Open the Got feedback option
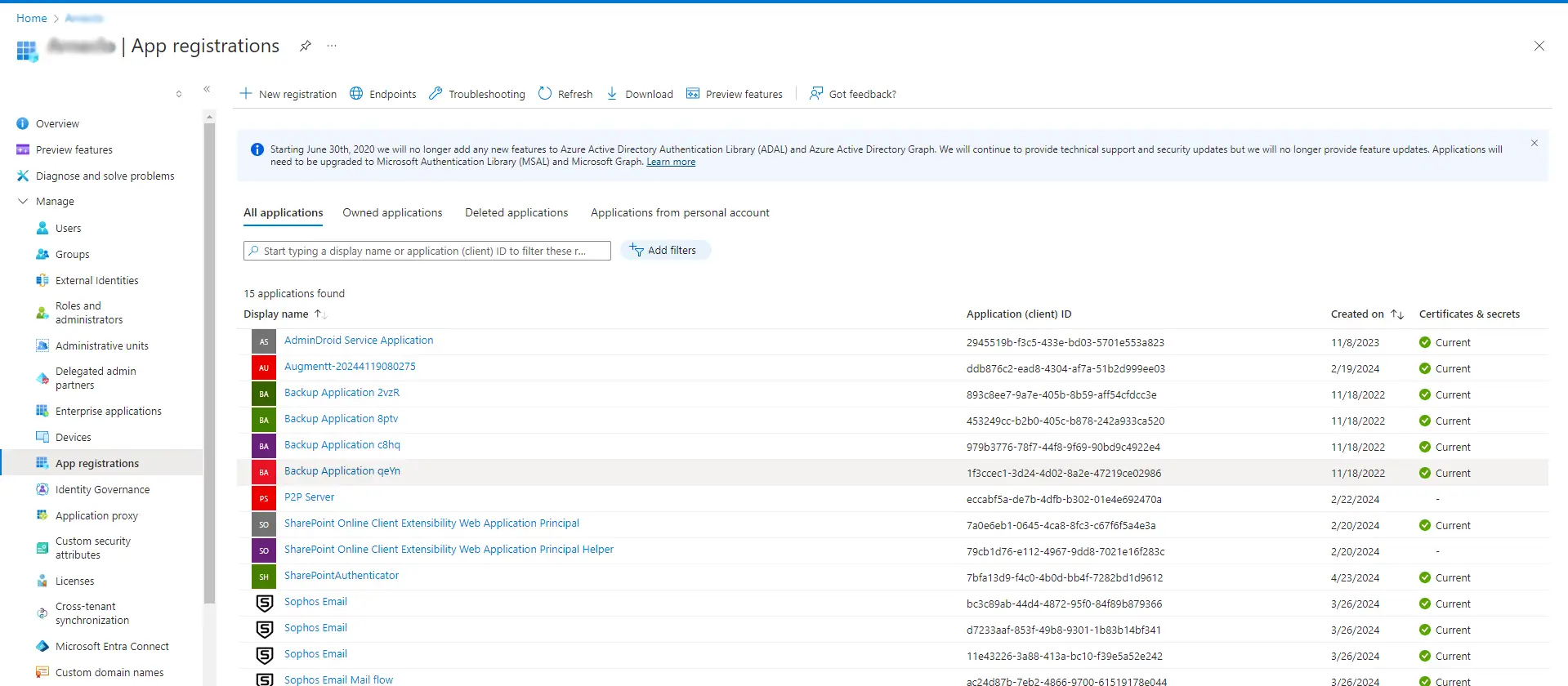This screenshot has height=686, width=1568. pyautogui.click(x=853, y=94)
